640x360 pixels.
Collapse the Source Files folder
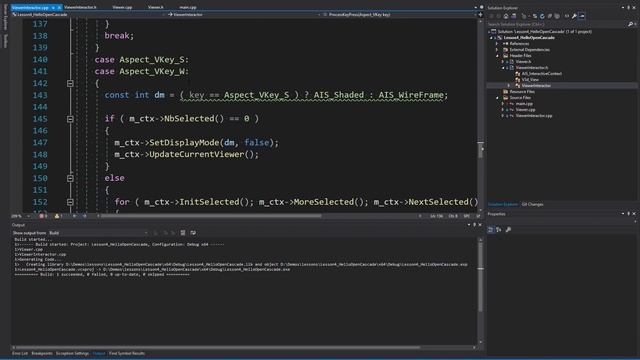497,98
